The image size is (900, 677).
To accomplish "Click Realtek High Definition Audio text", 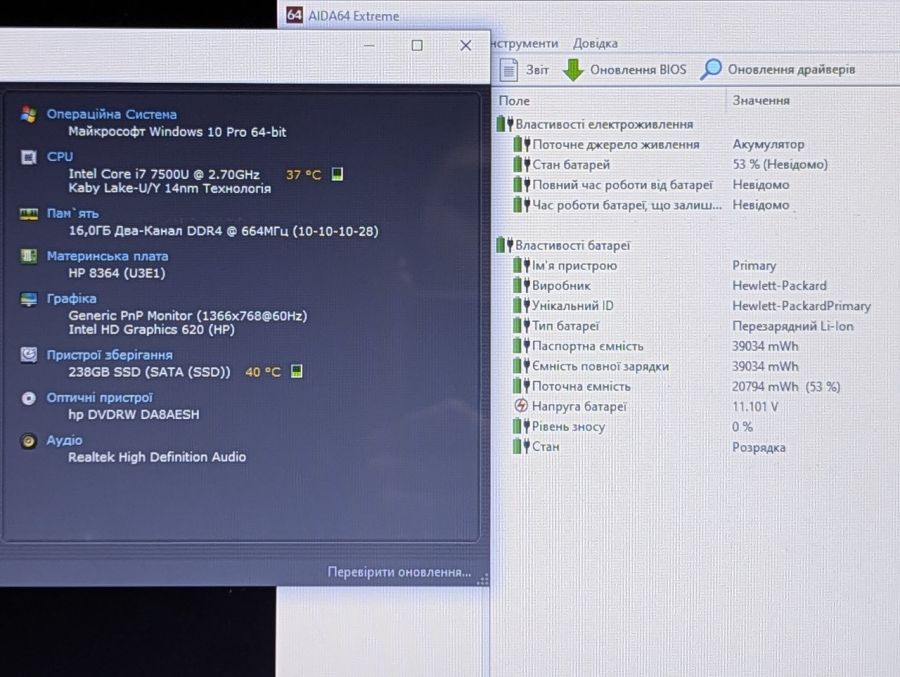I will pos(157,457).
